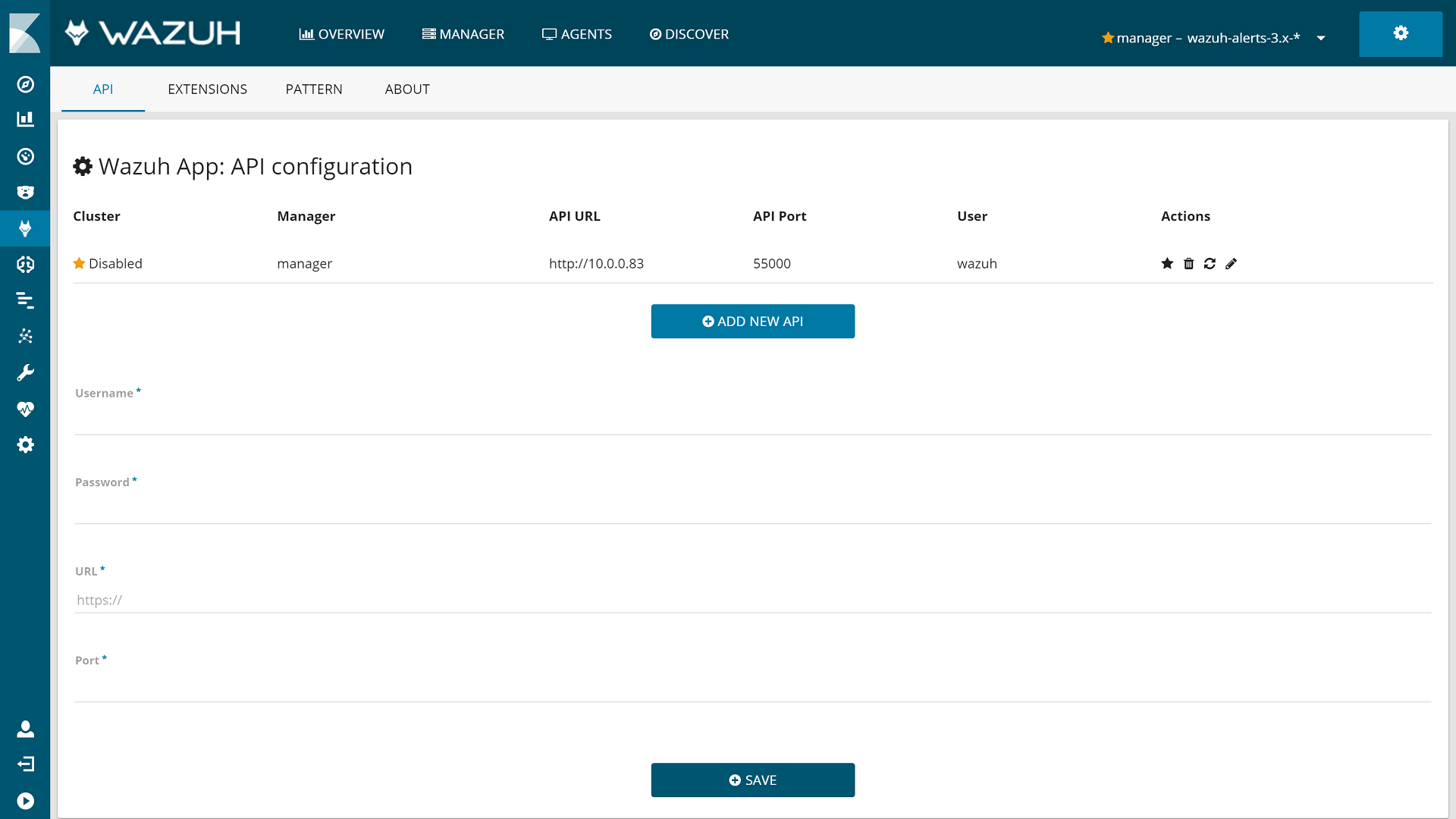Open the Dashboard icon in the sidebar
The height and width of the screenshot is (819, 1456).
[25, 156]
